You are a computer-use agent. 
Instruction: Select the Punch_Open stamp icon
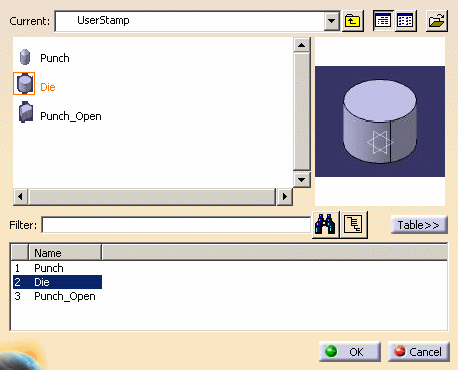[26, 112]
